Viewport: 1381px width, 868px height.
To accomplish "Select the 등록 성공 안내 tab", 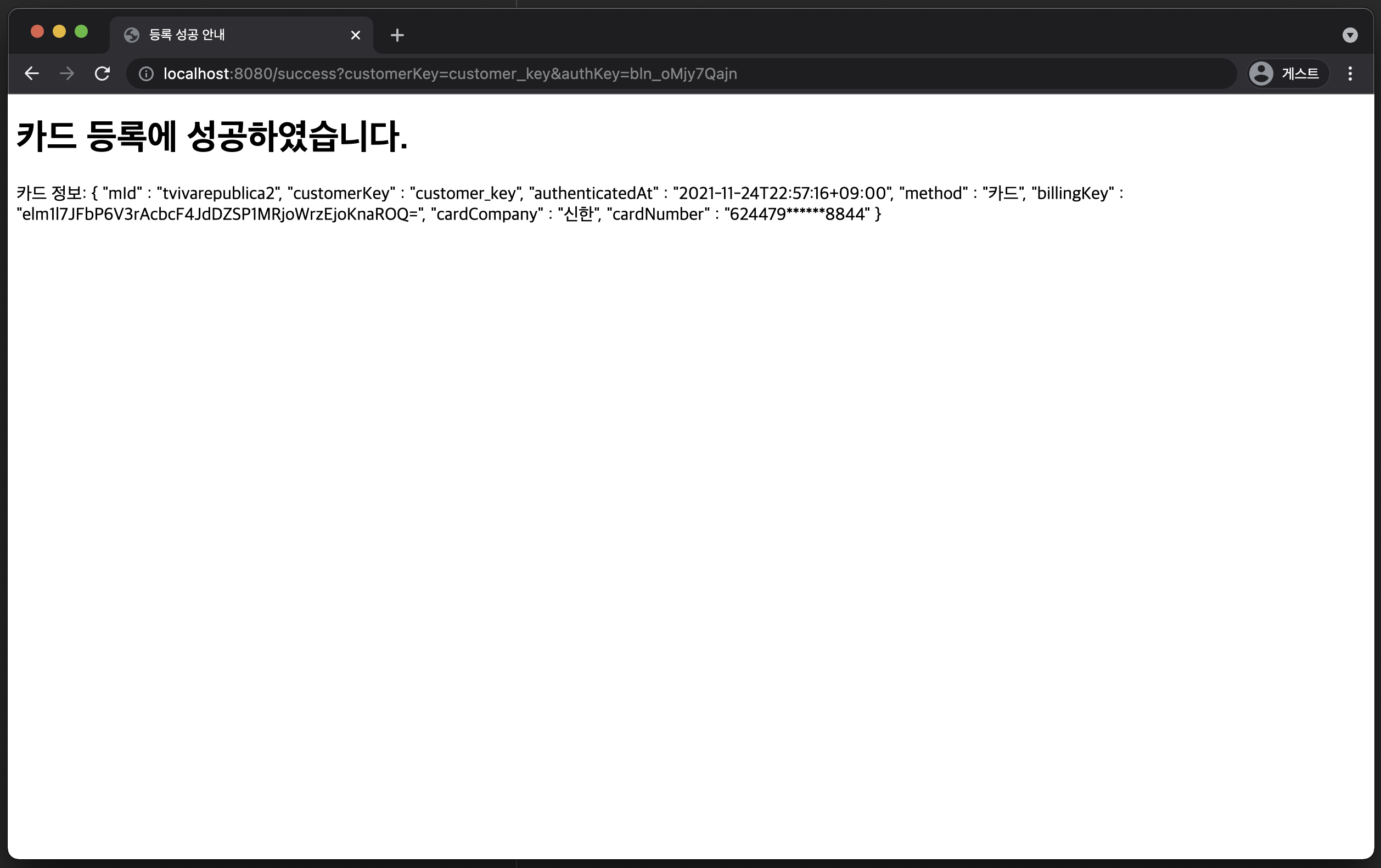I will click(229, 35).
